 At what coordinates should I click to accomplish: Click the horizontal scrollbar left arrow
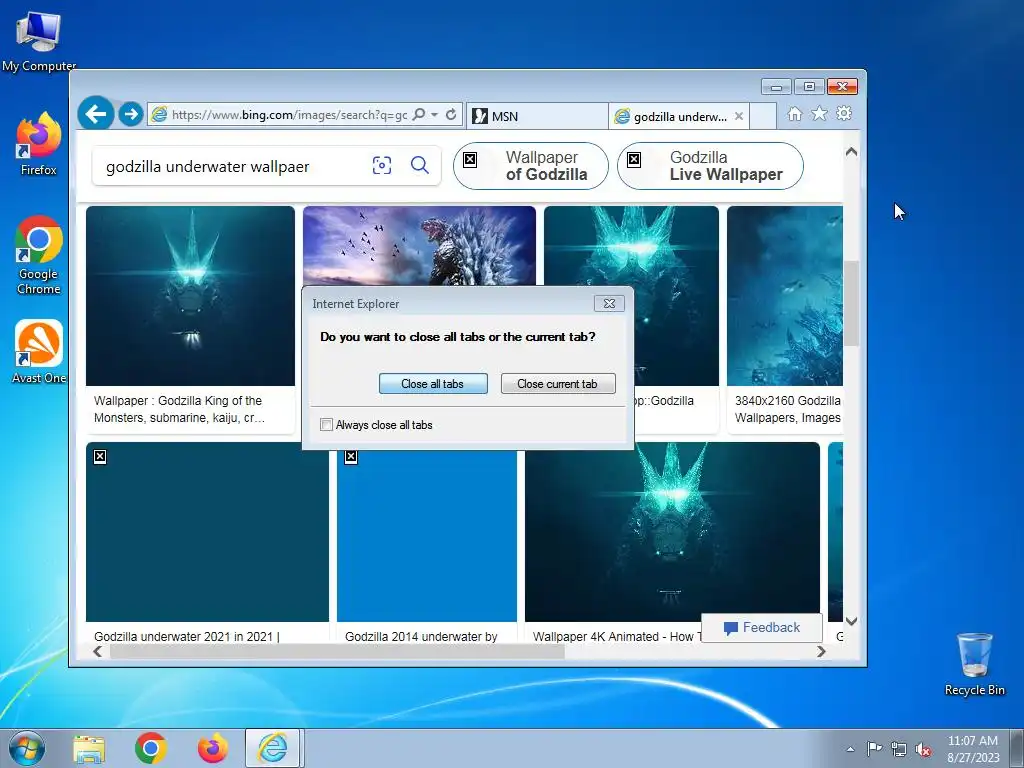pyautogui.click(x=97, y=651)
